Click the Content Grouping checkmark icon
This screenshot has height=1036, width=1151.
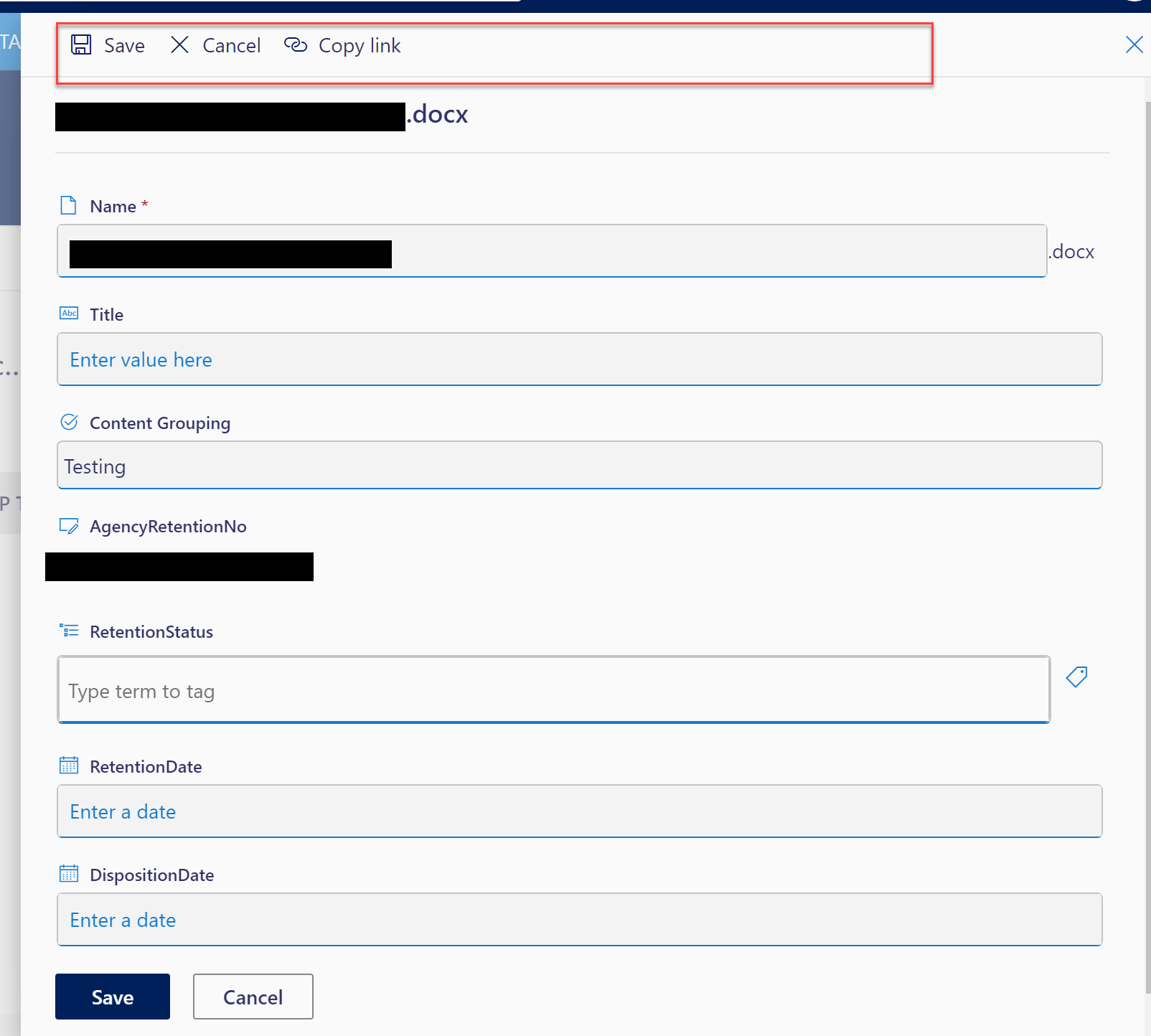point(69,422)
